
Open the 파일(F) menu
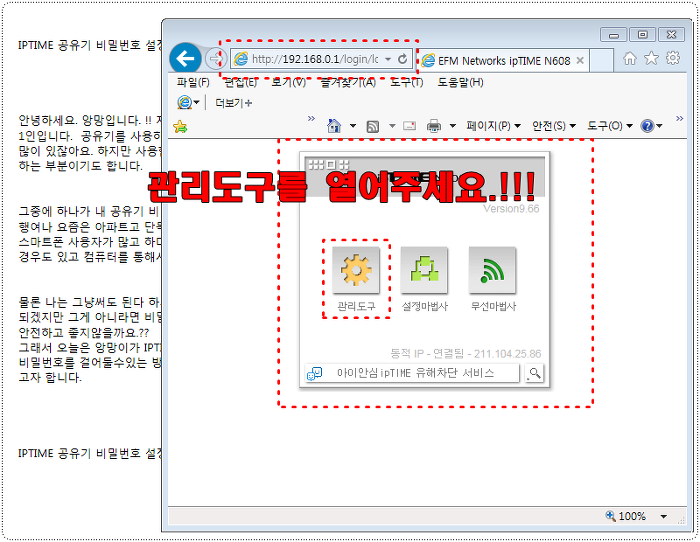point(193,82)
